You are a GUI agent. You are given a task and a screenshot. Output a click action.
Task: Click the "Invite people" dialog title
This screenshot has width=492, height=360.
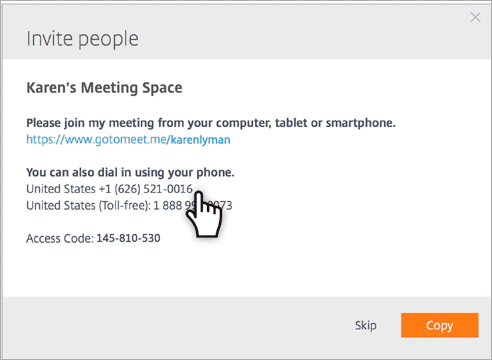pyautogui.click(x=82, y=39)
